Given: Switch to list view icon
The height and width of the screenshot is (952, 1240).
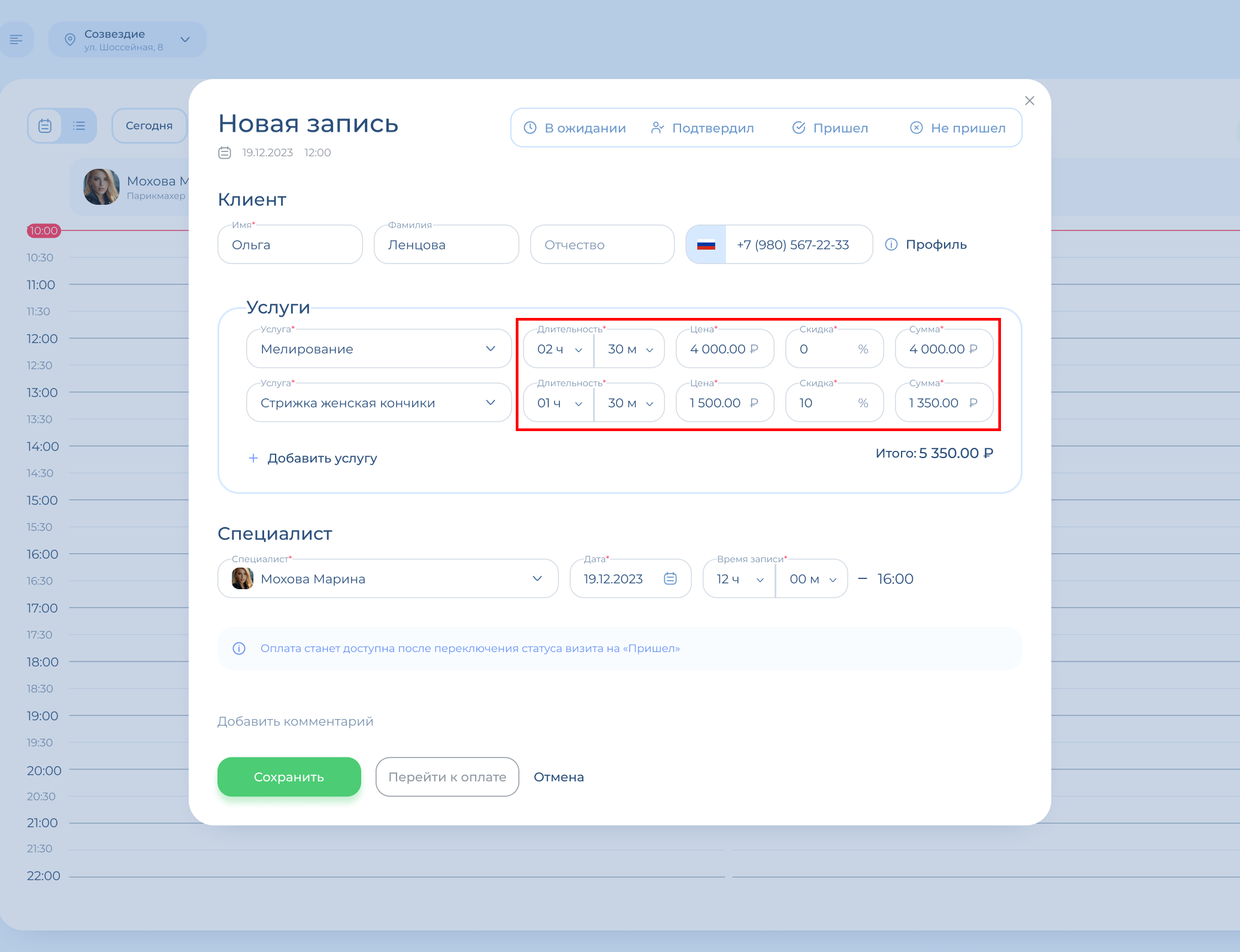Looking at the screenshot, I should [x=79, y=126].
